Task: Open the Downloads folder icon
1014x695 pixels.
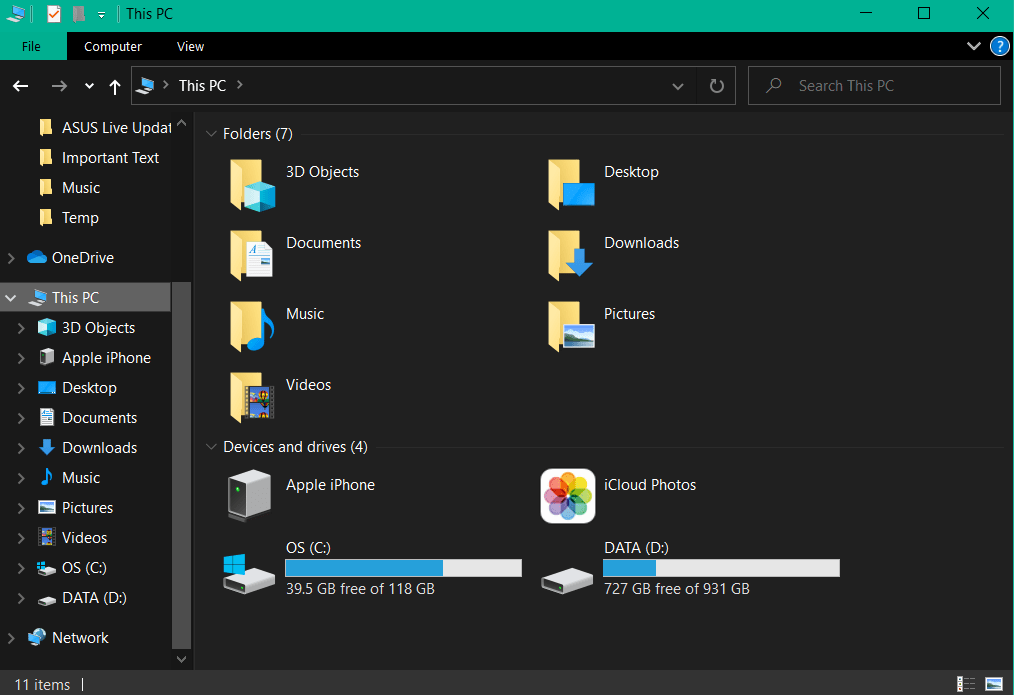Action: click(570, 256)
